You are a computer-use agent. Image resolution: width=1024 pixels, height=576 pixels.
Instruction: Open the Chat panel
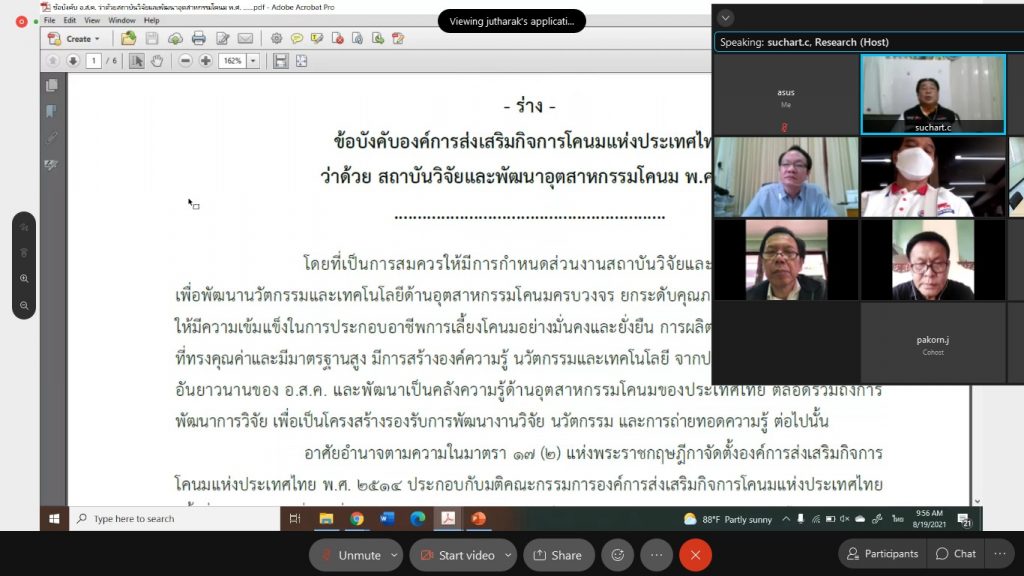[x=955, y=554]
